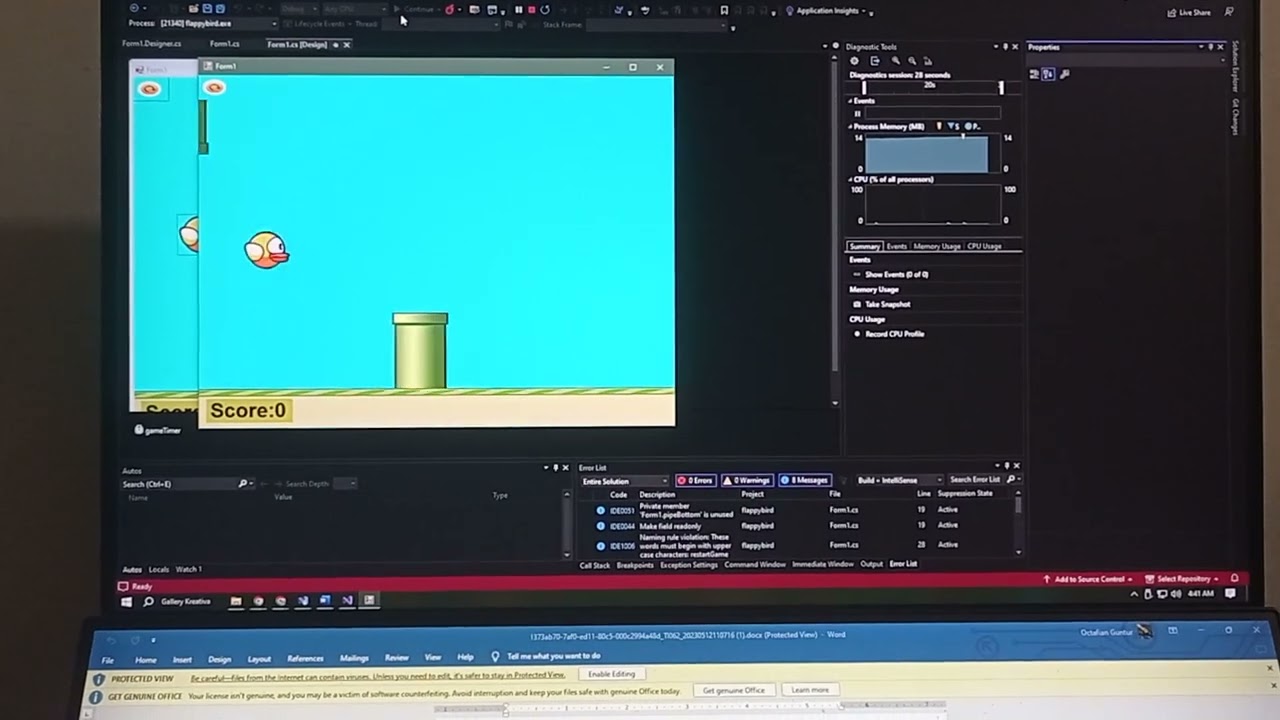Viewport: 1280px width, 720px height.
Task: Toggle the Errors filter in Error List
Action: [x=695, y=480]
